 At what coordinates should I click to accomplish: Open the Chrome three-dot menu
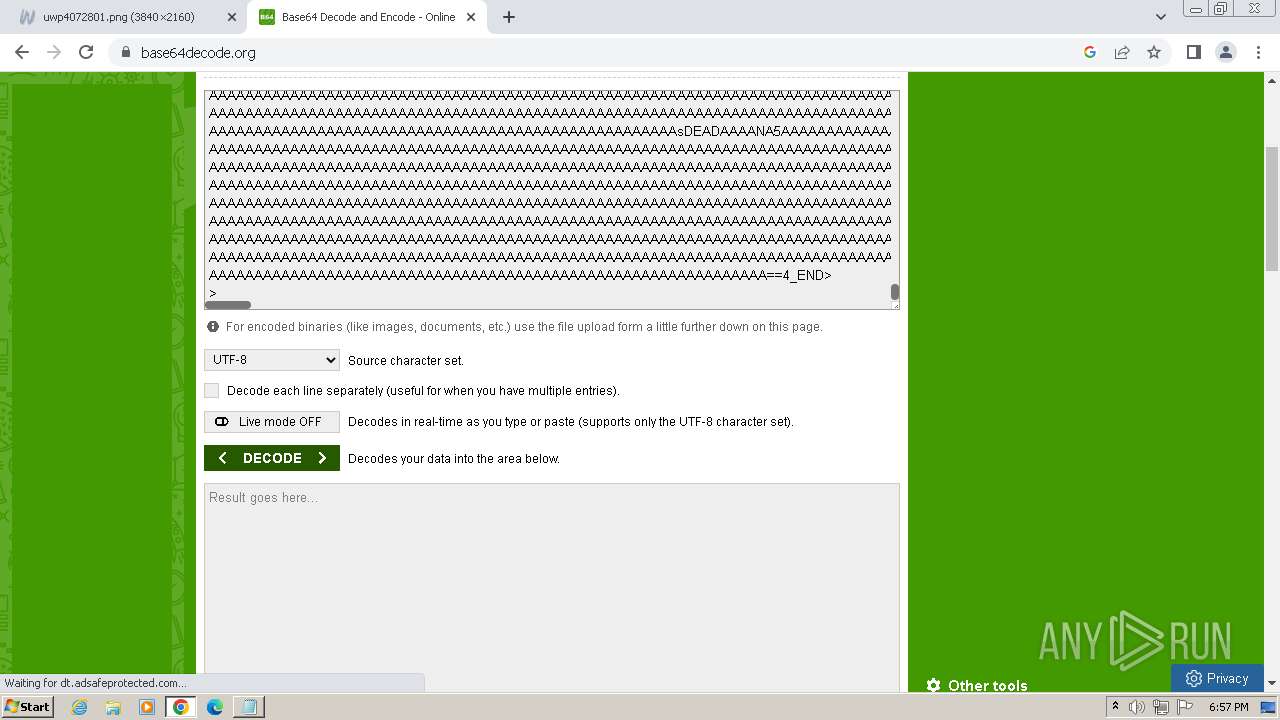1259,52
